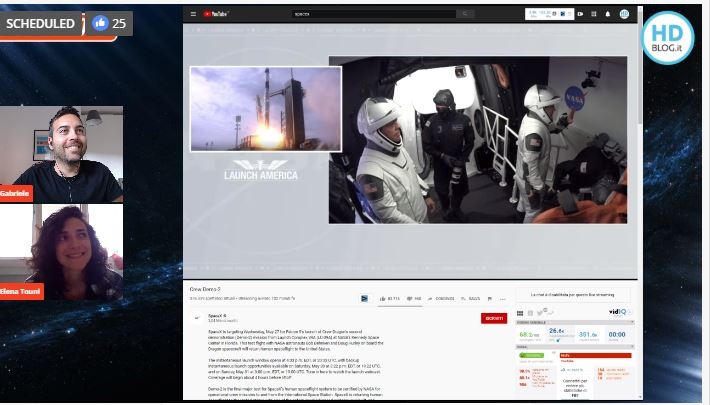The image size is (710, 405).
Task: Click the HD BLOG.it logo
Action: point(668,38)
